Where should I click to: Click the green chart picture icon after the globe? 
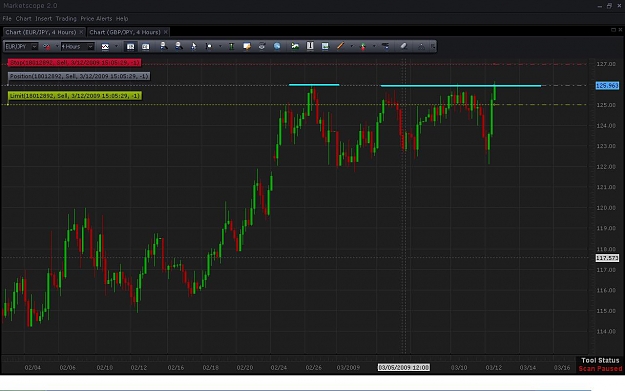coord(295,46)
